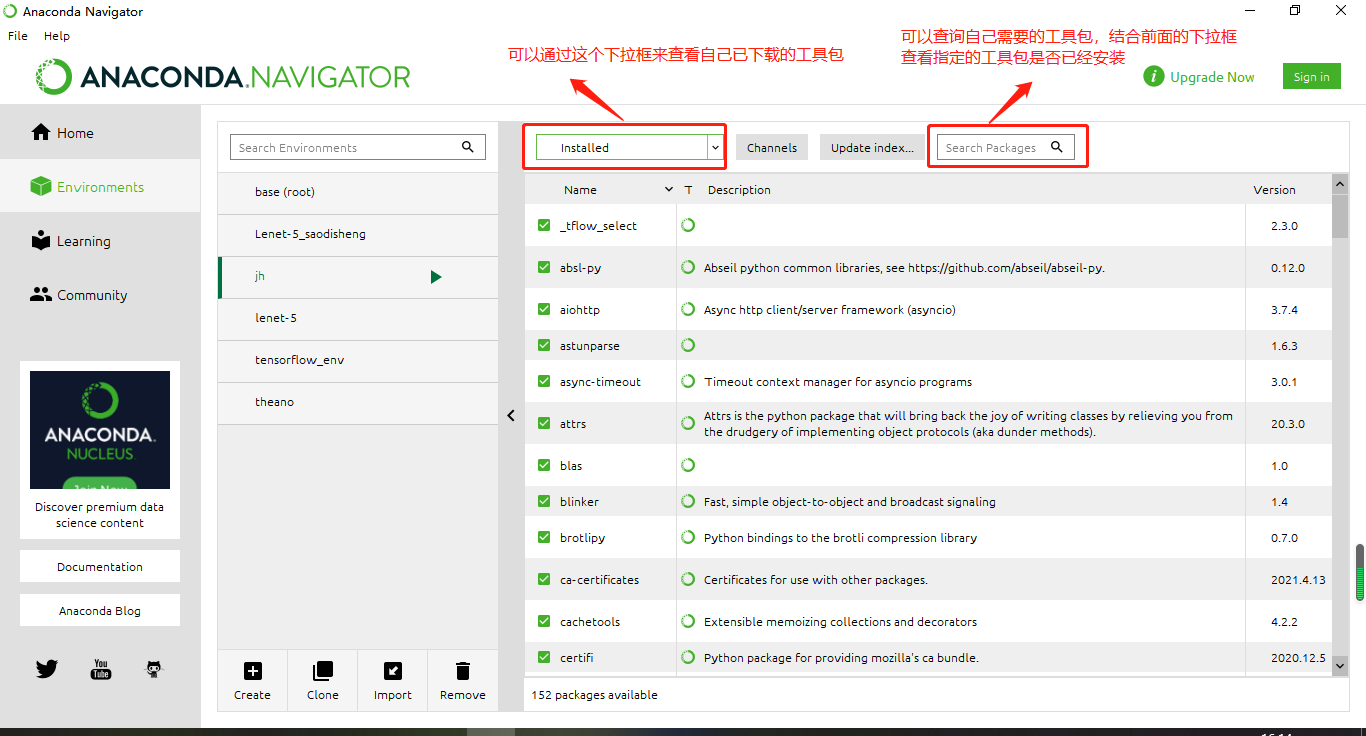1366x736 pixels.
Task: Toggle the ca-certificates package checkbox
Action: [544, 579]
